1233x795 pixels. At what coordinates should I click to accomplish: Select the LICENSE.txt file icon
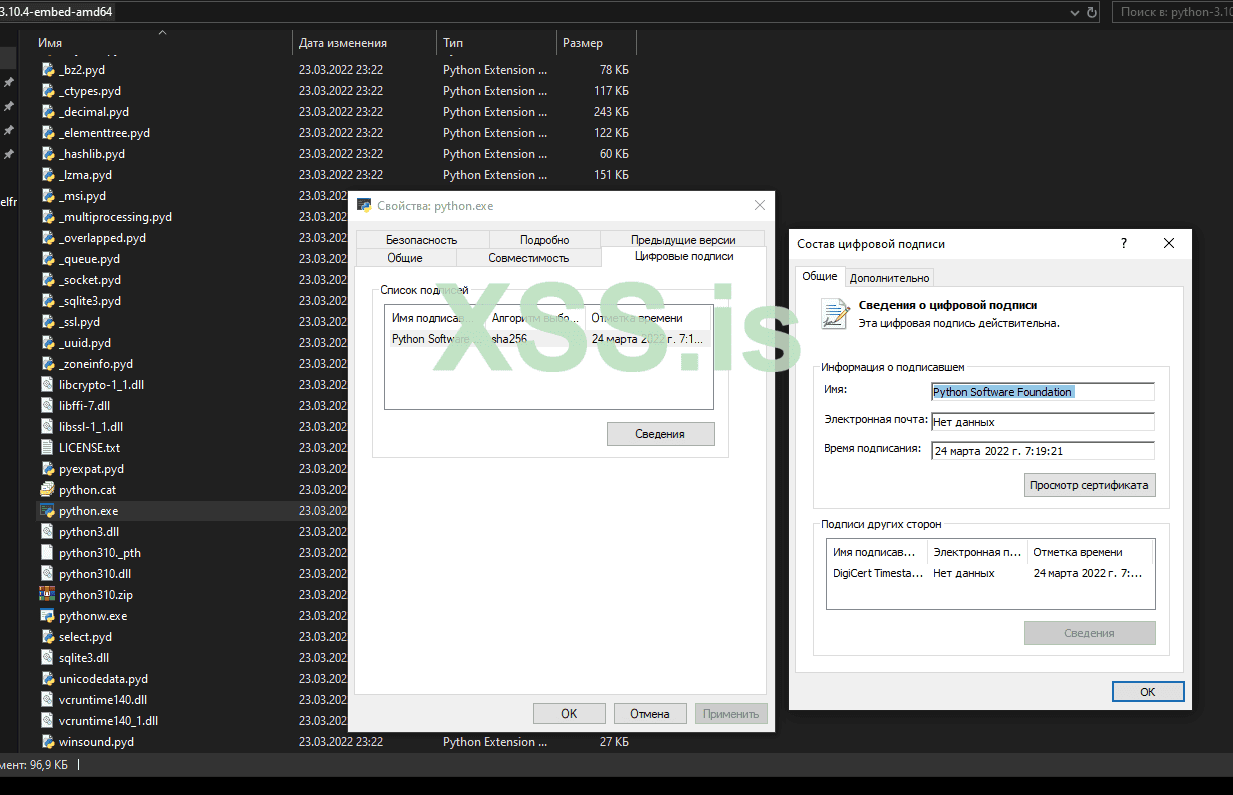point(47,448)
